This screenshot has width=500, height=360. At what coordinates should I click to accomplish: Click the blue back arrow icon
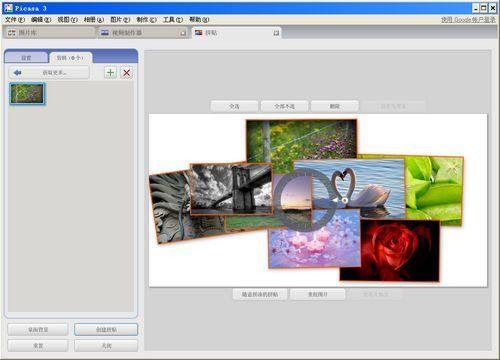[x=18, y=72]
